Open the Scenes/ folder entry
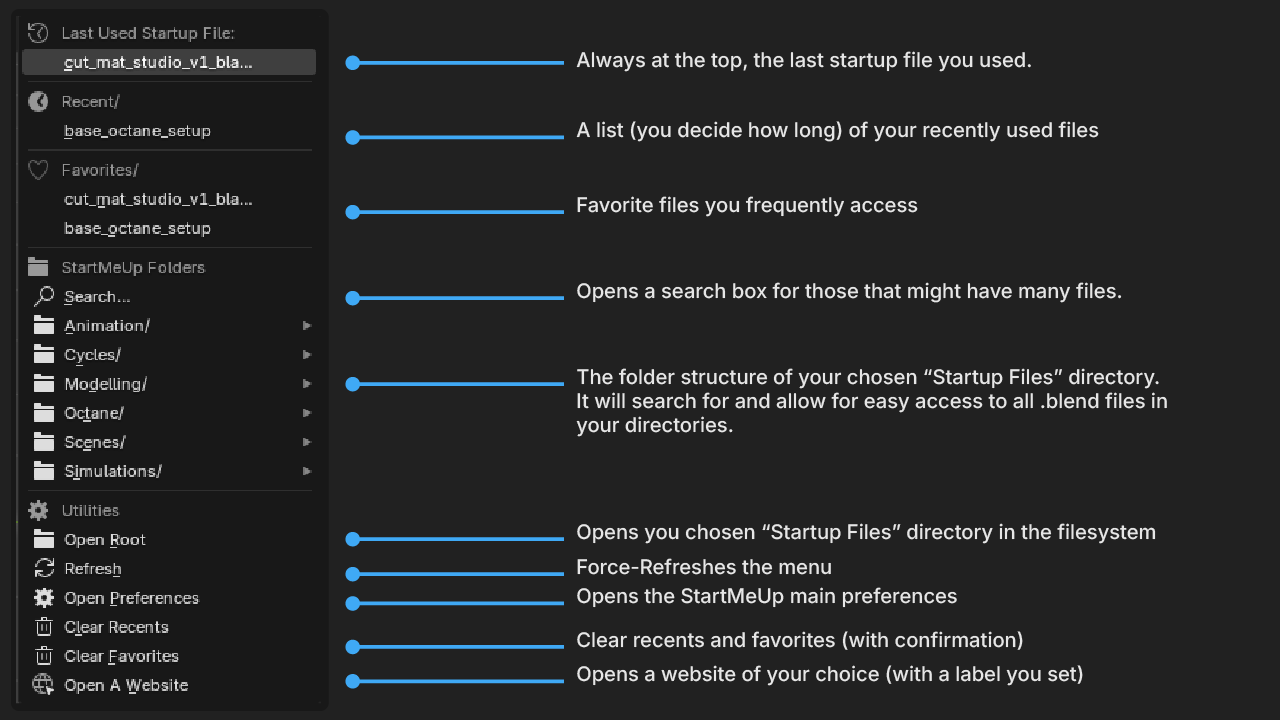The height and width of the screenshot is (720, 1280). [x=95, y=442]
